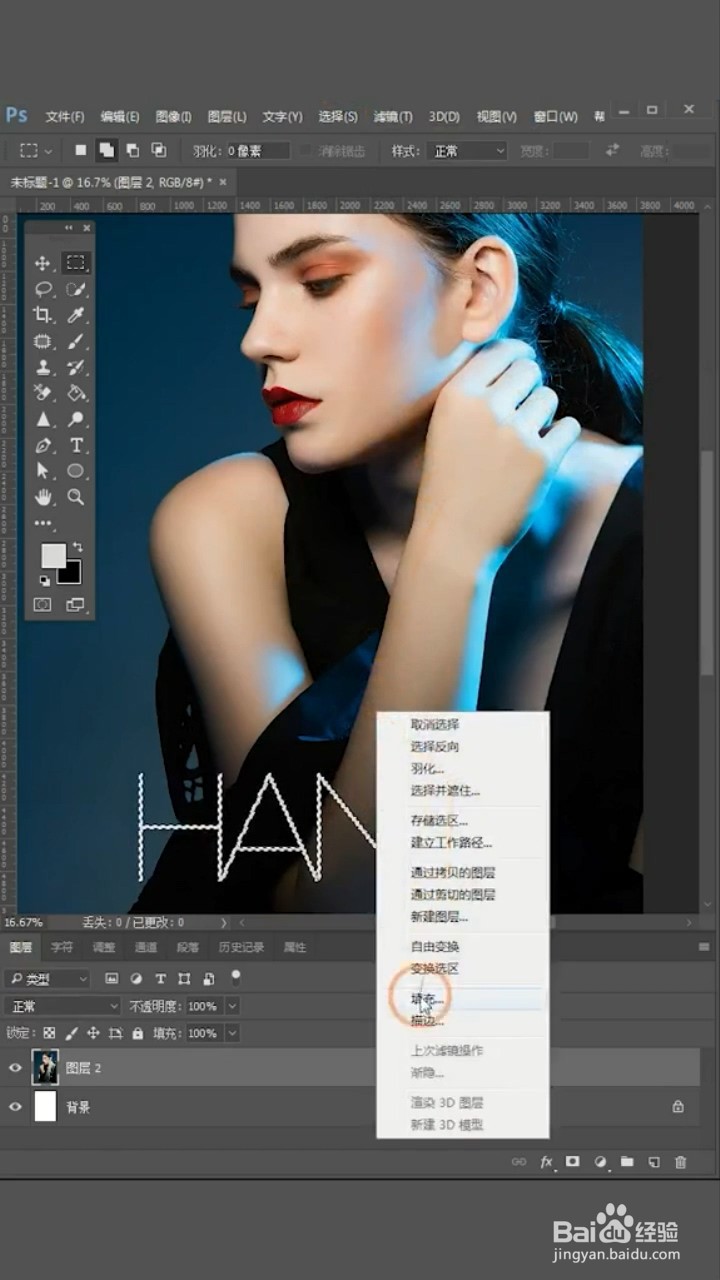The width and height of the screenshot is (720, 1280).
Task: Select the Move tool
Action: [43, 263]
